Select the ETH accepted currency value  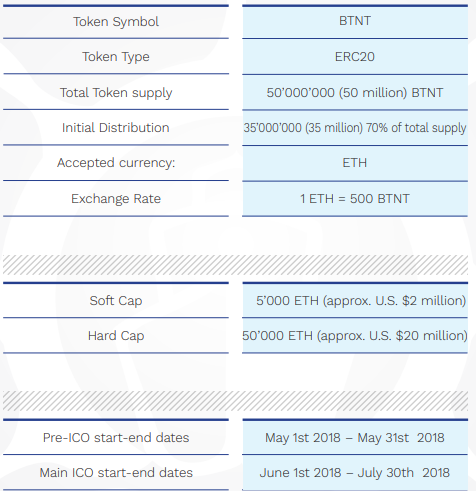pos(355,163)
